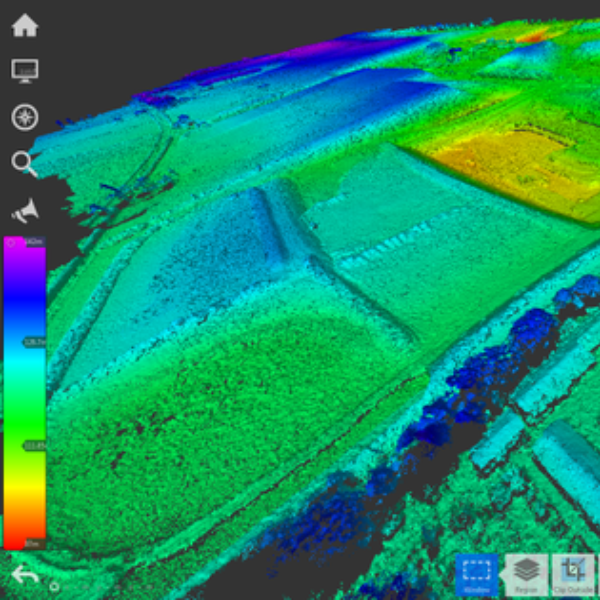Click the lower-middle elevation marker on the legend
This screenshot has width=600, height=600.
35,445
